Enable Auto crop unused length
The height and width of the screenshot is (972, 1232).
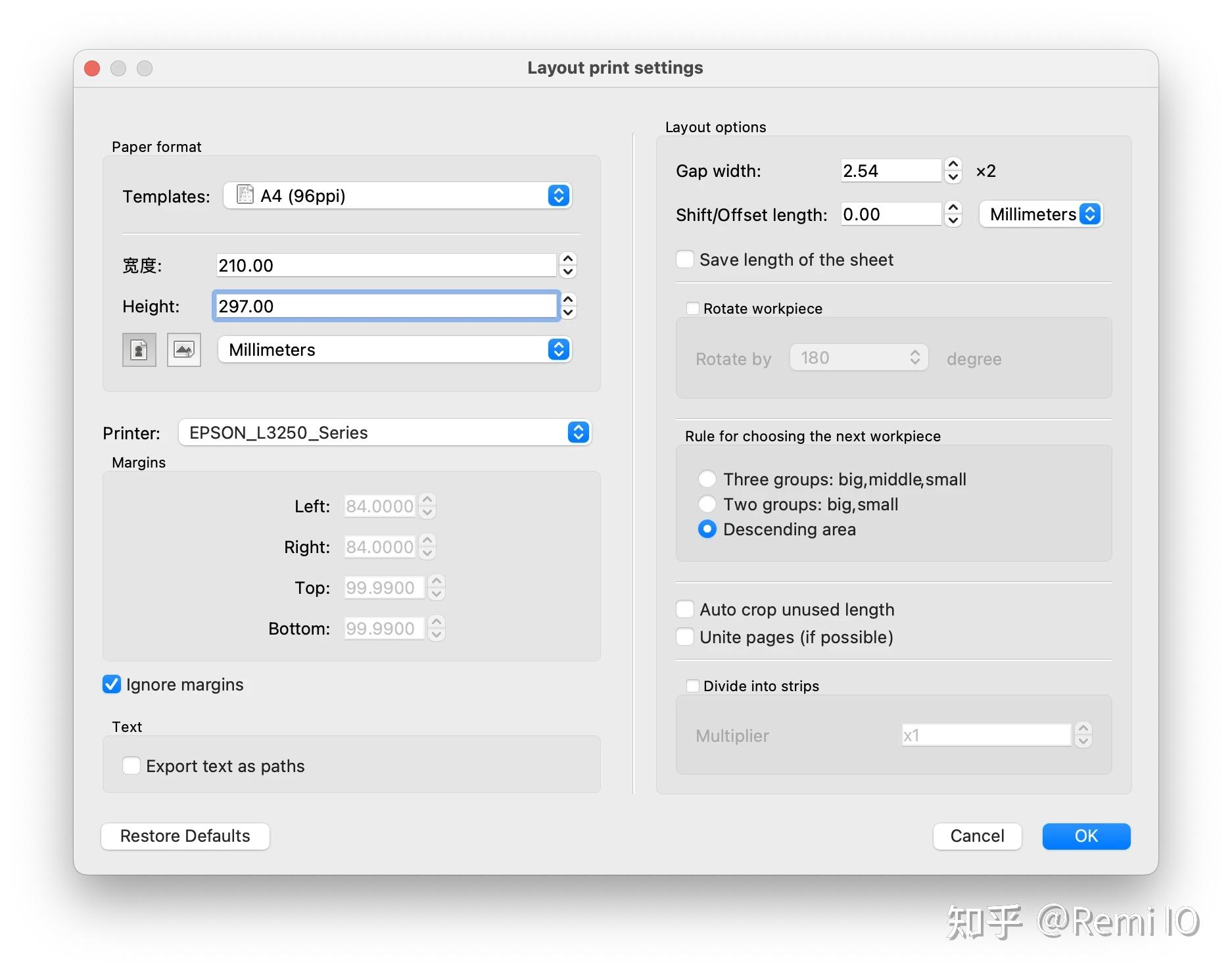(685, 610)
